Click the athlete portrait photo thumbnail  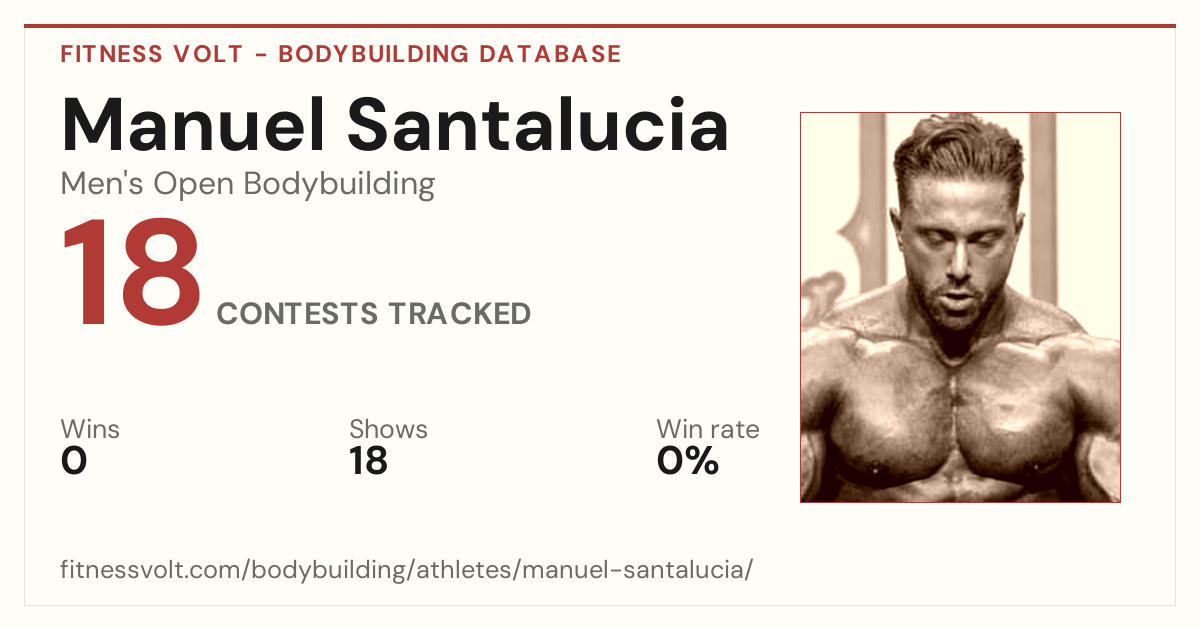(960, 307)
